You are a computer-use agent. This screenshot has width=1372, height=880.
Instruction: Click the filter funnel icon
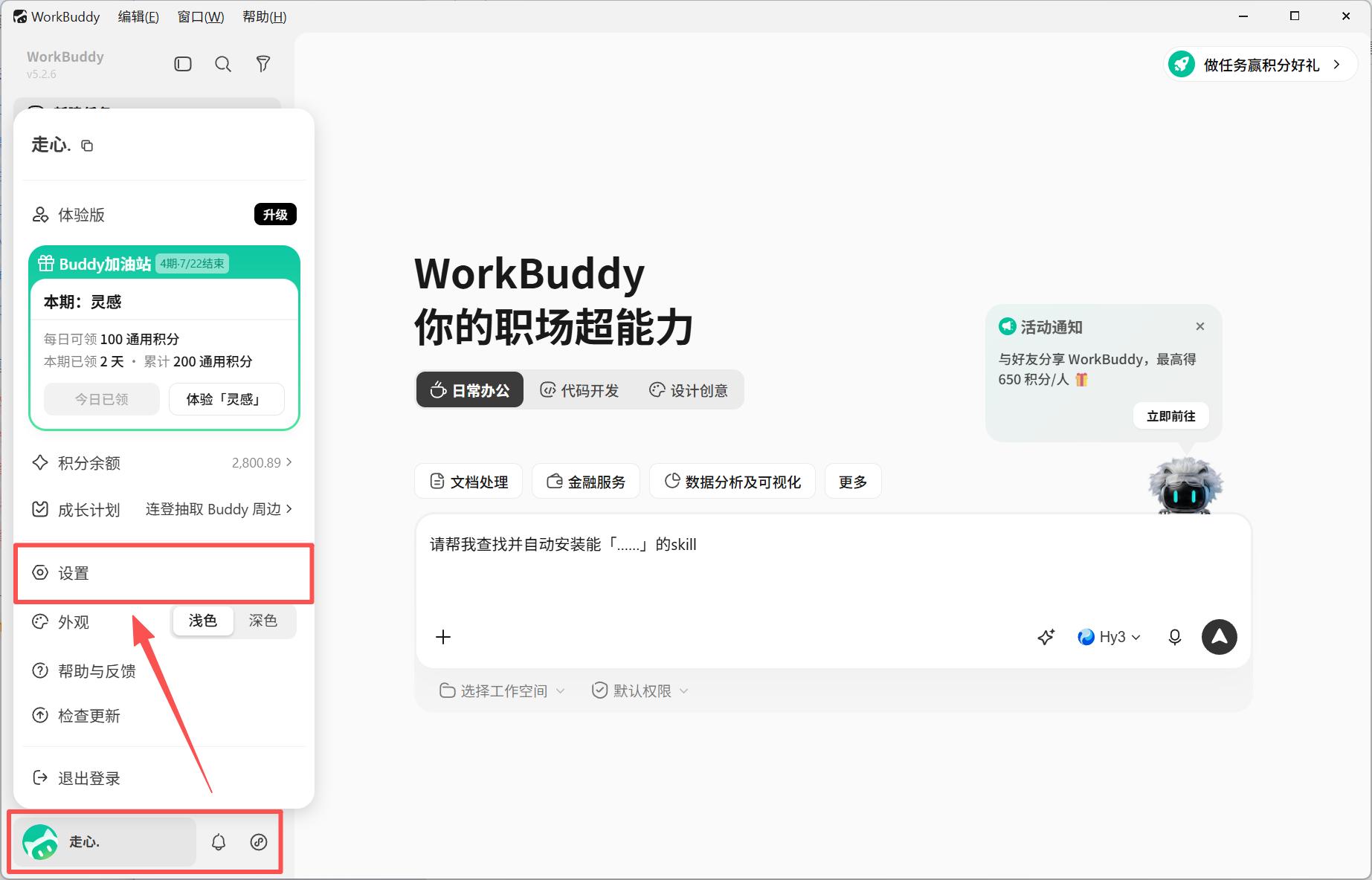point(263,64)
